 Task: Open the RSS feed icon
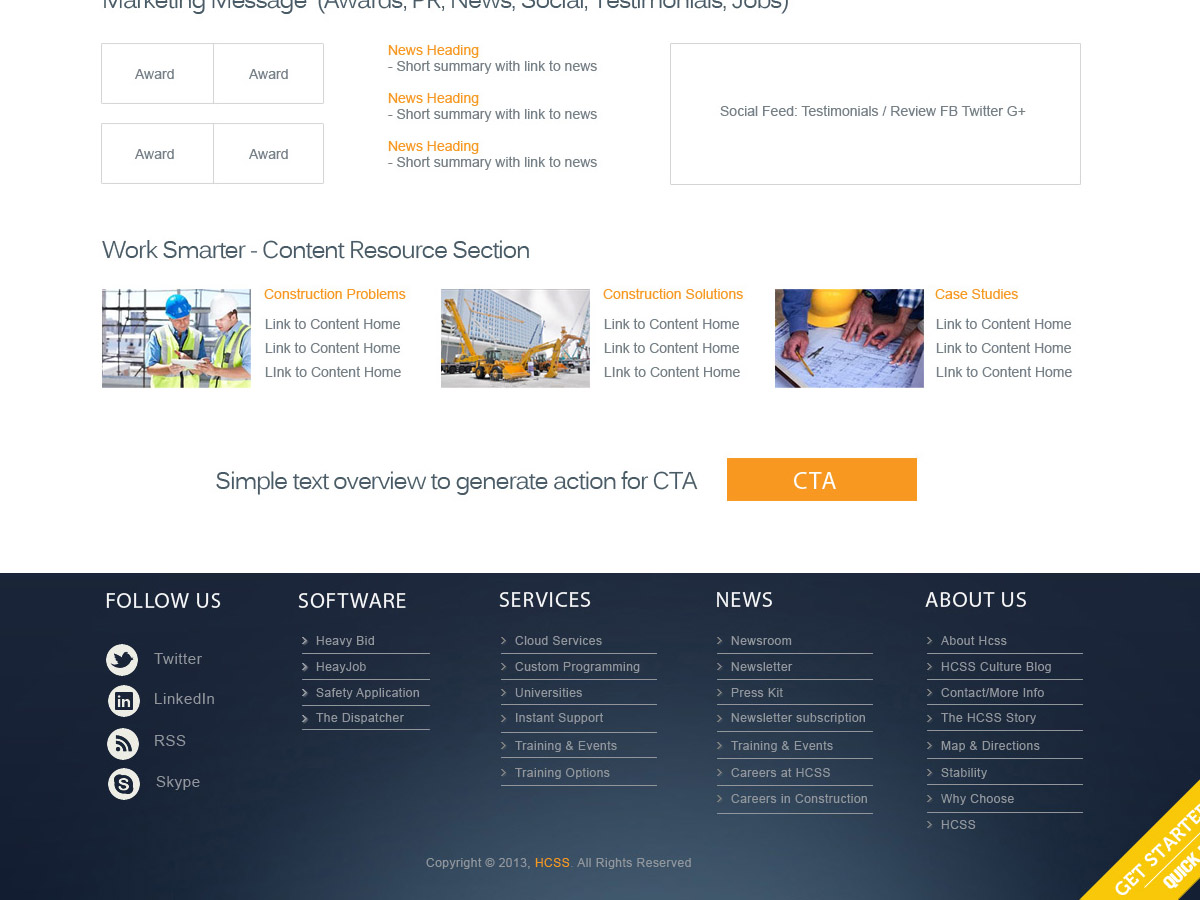(x=123, y=743)
